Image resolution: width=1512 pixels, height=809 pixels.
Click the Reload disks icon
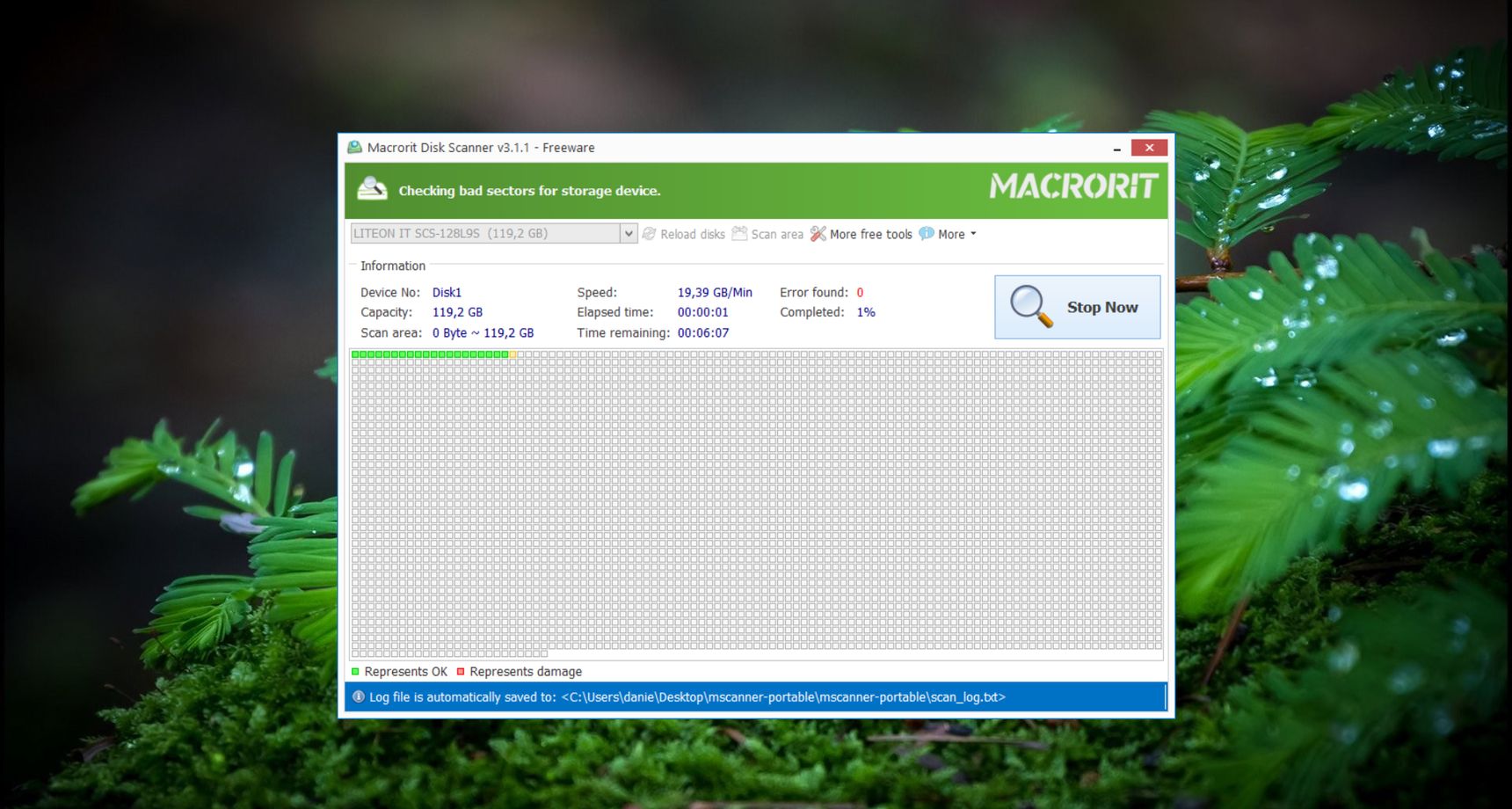click(649, 234)
